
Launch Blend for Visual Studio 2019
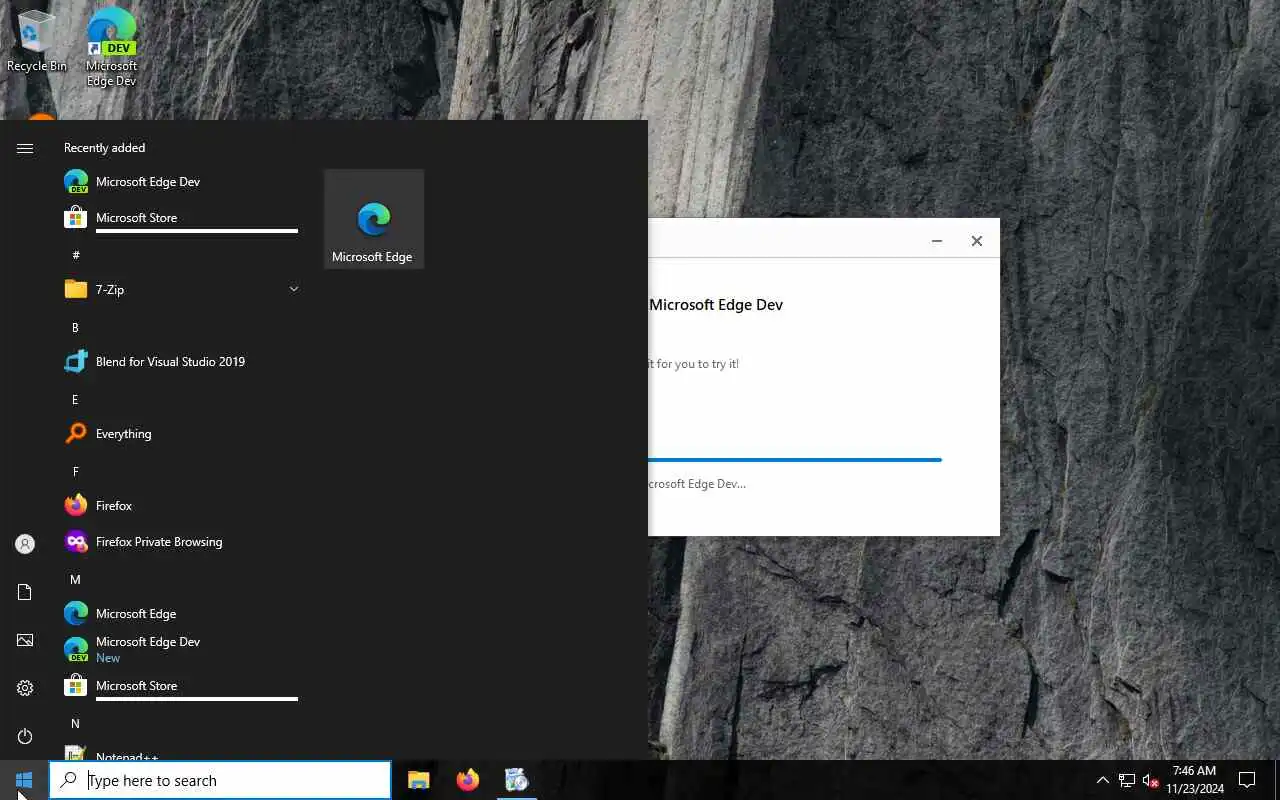[x=180, y=362]
